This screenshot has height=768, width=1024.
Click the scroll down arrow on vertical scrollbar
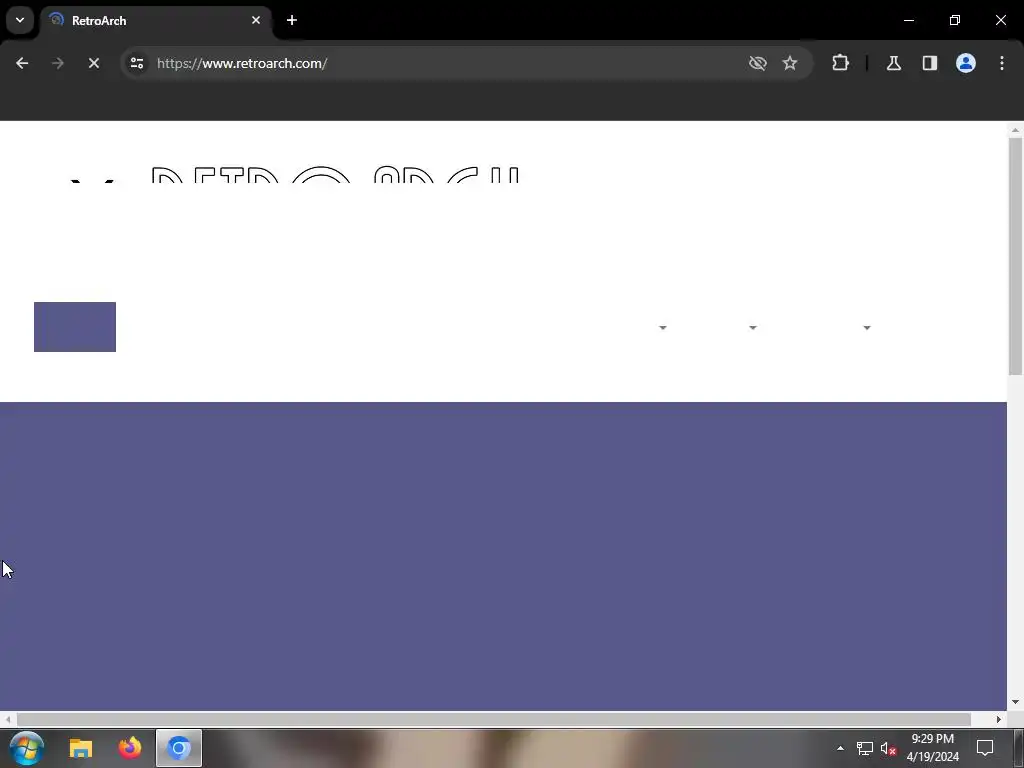point(1016,703)
